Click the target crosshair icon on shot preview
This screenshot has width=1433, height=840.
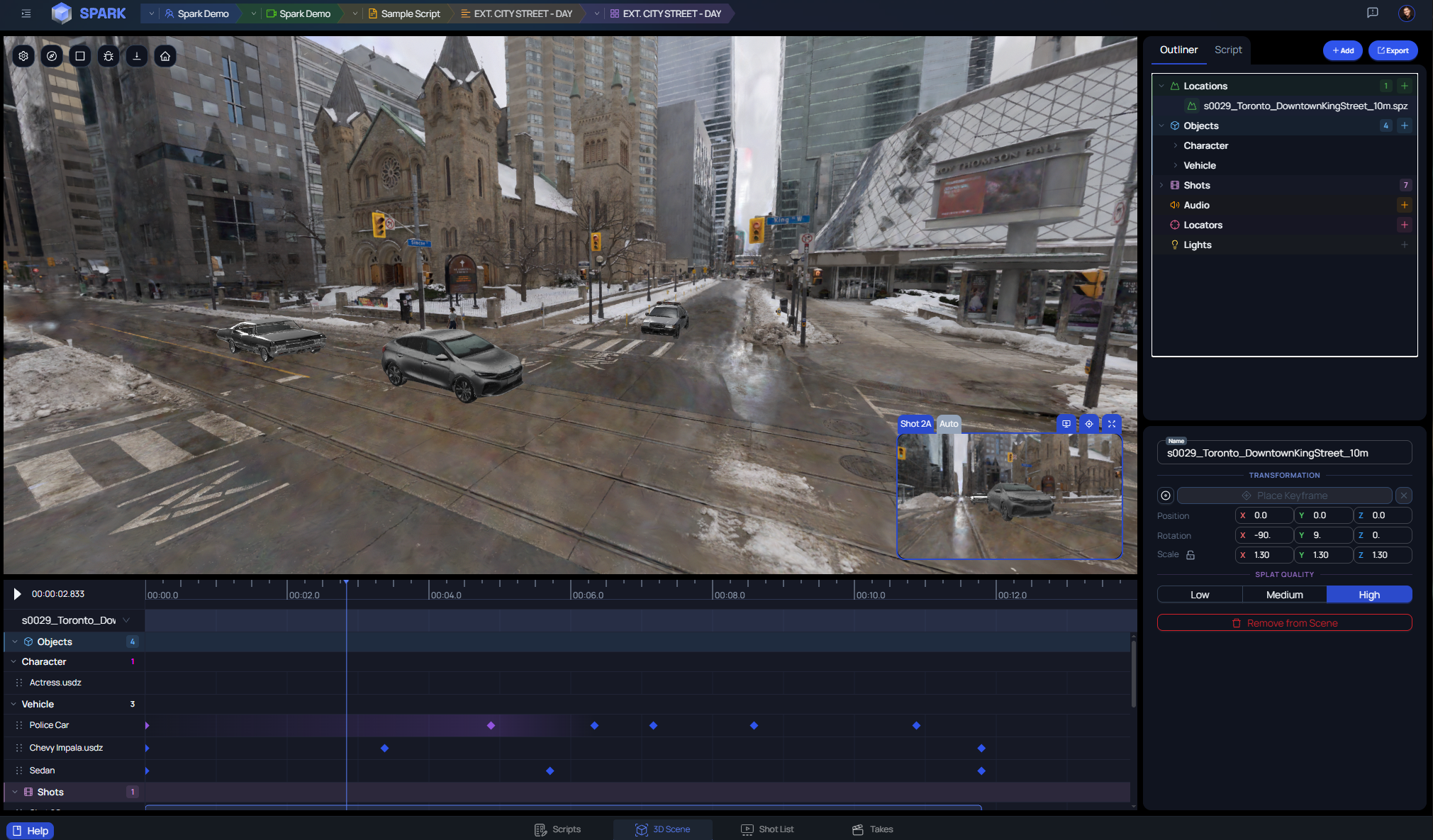pyautogui.click(x=1089, y=424)
